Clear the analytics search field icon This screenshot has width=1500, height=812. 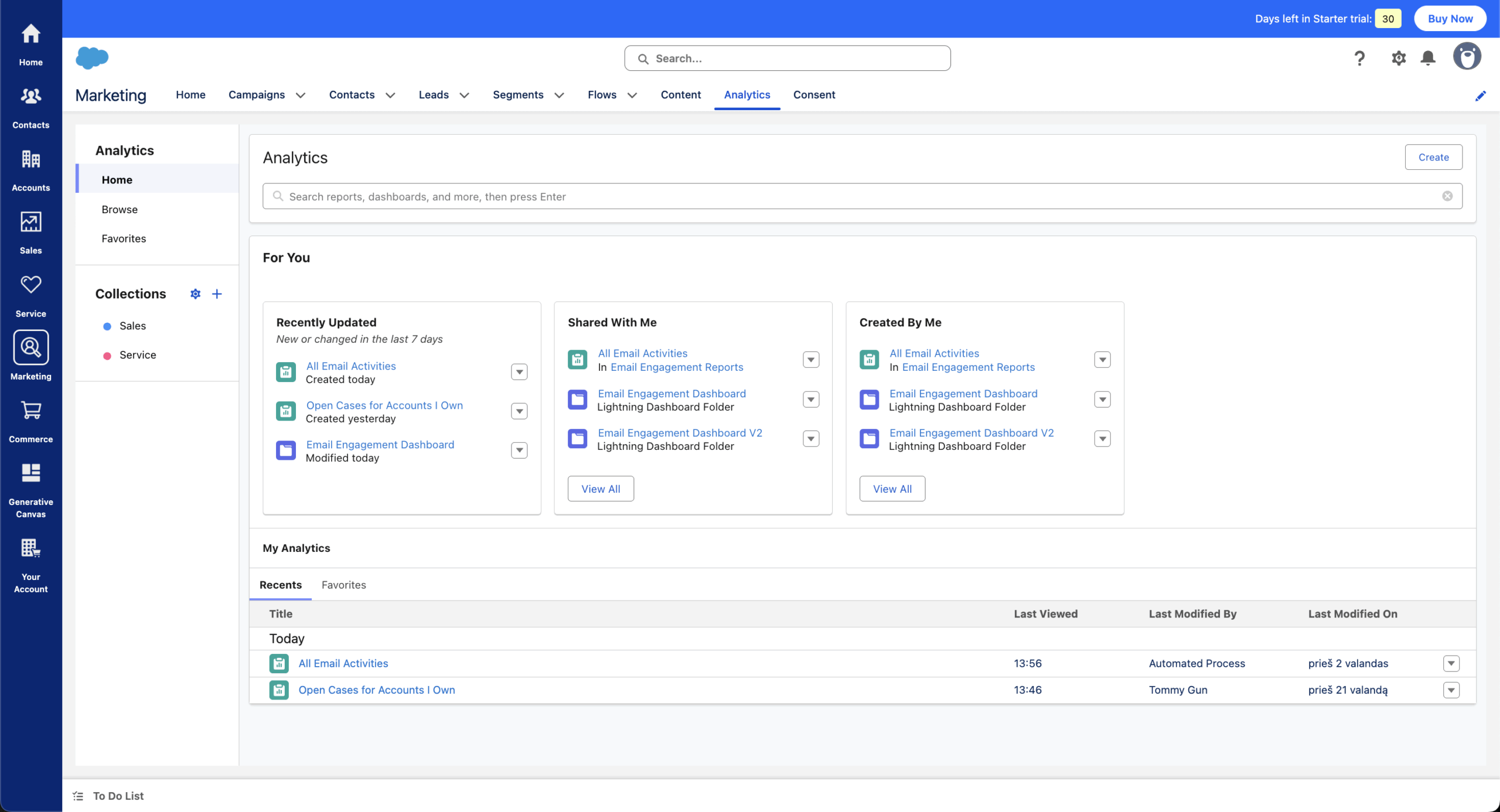[x=1447, y=196]
